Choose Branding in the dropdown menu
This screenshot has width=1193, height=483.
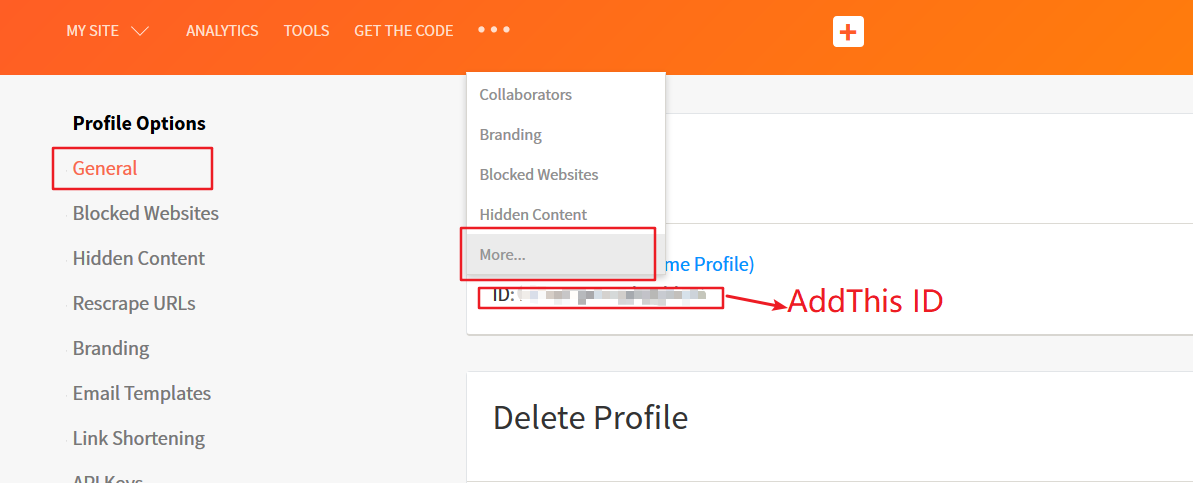tap(510, 135)
